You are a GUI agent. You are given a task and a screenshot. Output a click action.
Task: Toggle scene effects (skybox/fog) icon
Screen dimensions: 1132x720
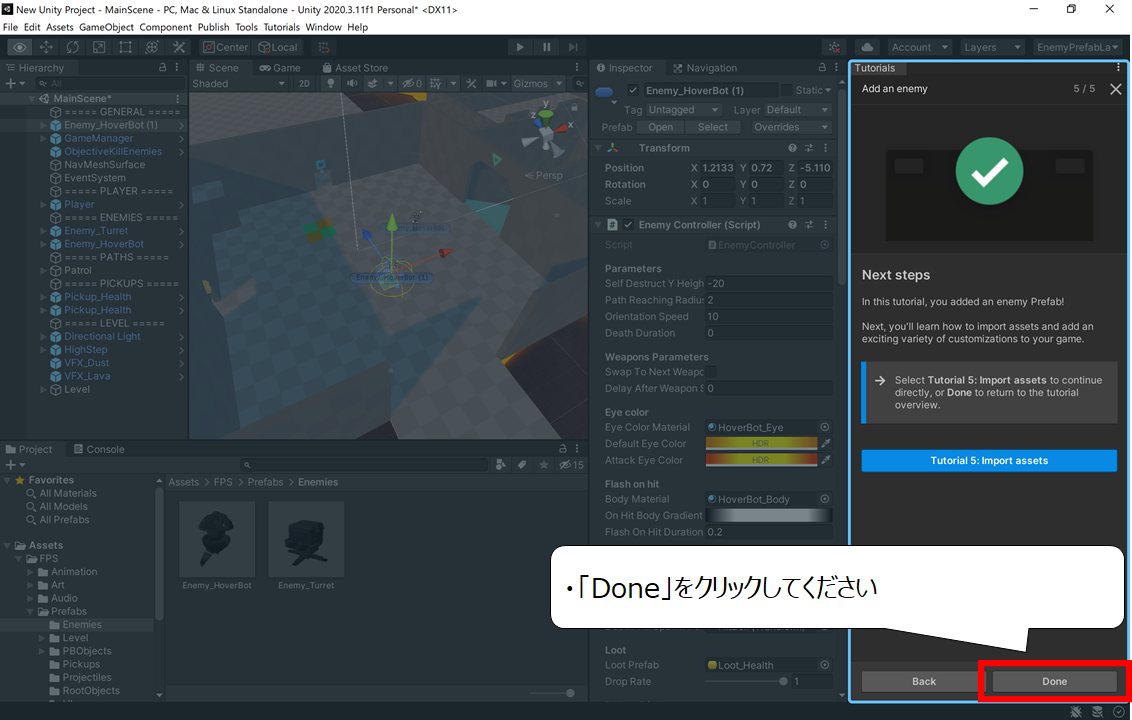point(373,84)
